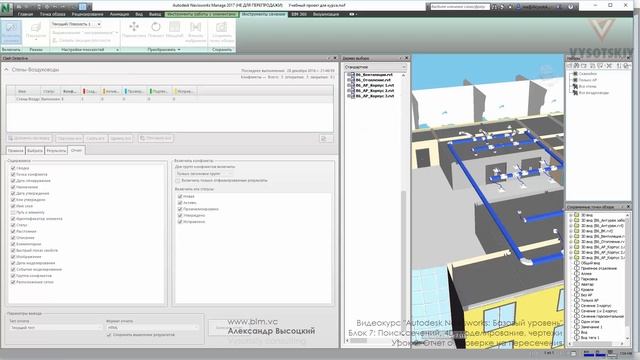Open the report format dropdown HTML
Screen dimensions: 640x360
(x=153, y=327)
